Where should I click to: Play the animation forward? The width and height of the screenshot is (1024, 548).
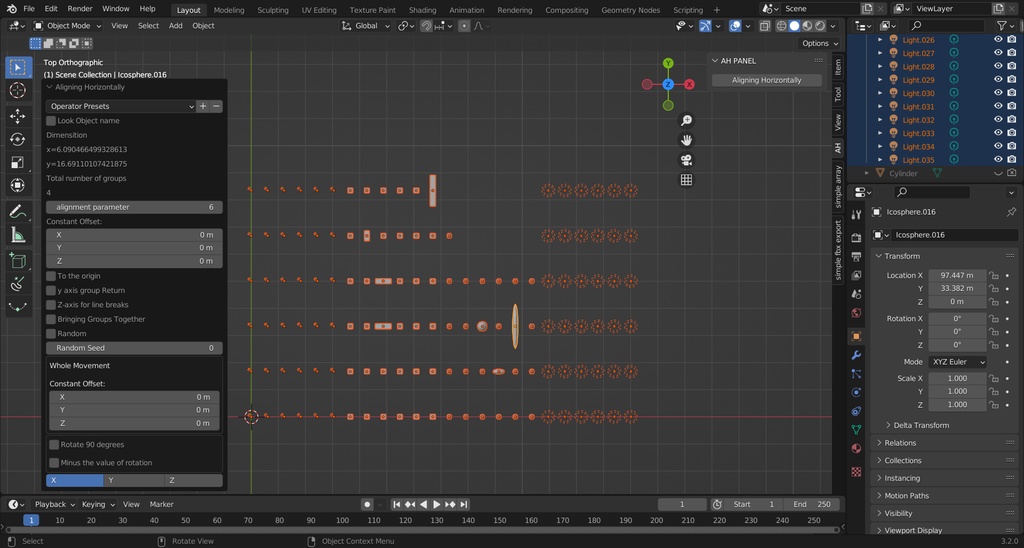(x=436, y=504)
